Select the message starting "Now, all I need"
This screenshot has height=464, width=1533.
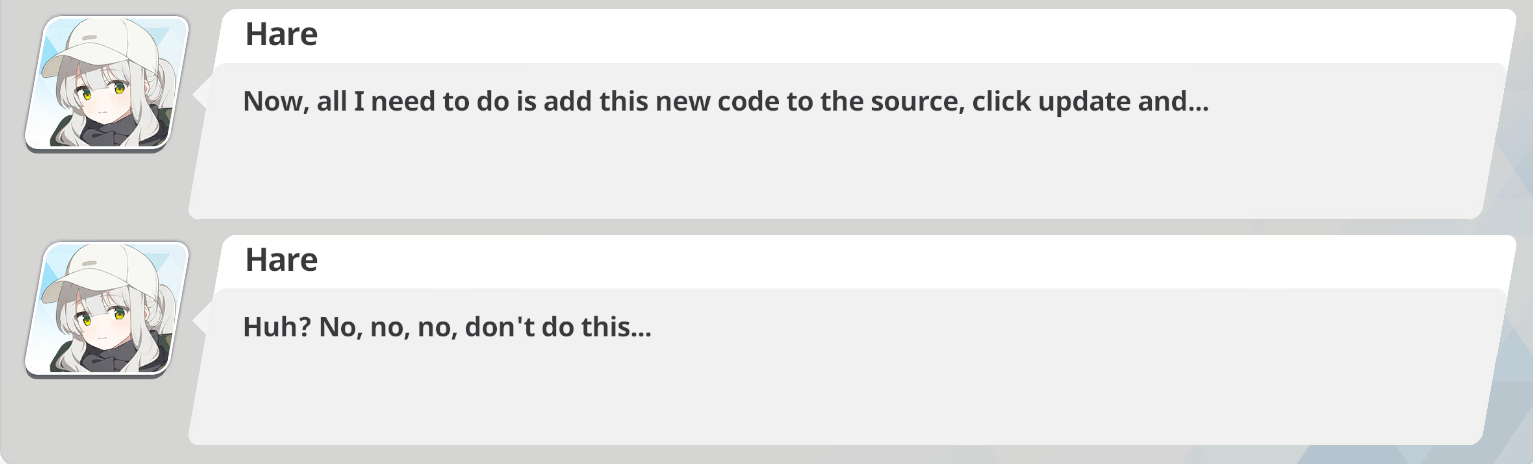point(726,102)
